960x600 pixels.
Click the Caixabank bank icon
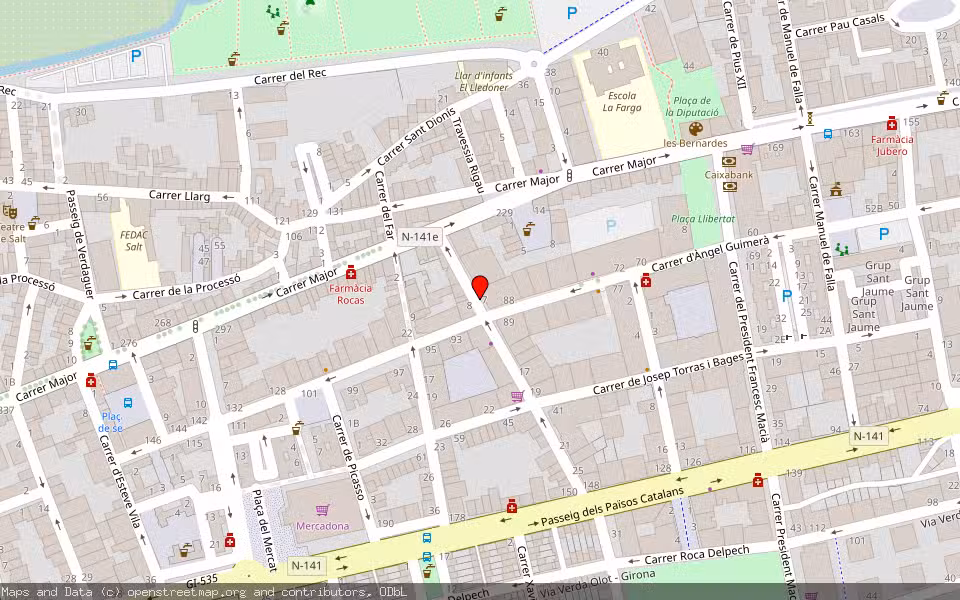pos(728,162)
